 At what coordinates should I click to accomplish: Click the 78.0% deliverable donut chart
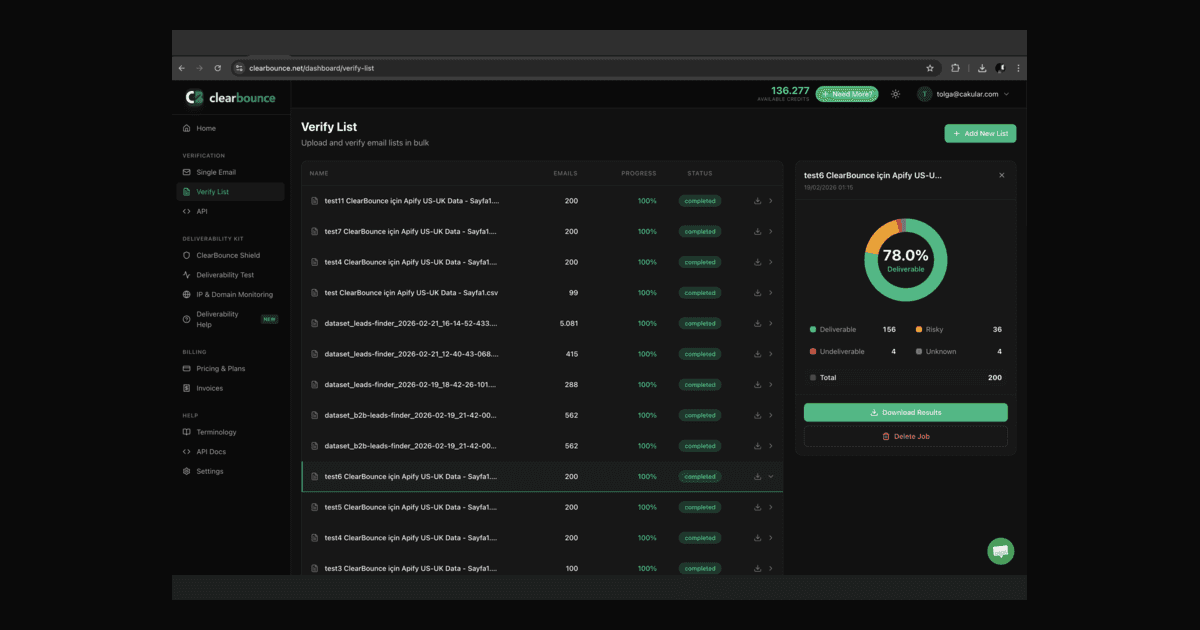pyautogui.click(x=906, y=260)
